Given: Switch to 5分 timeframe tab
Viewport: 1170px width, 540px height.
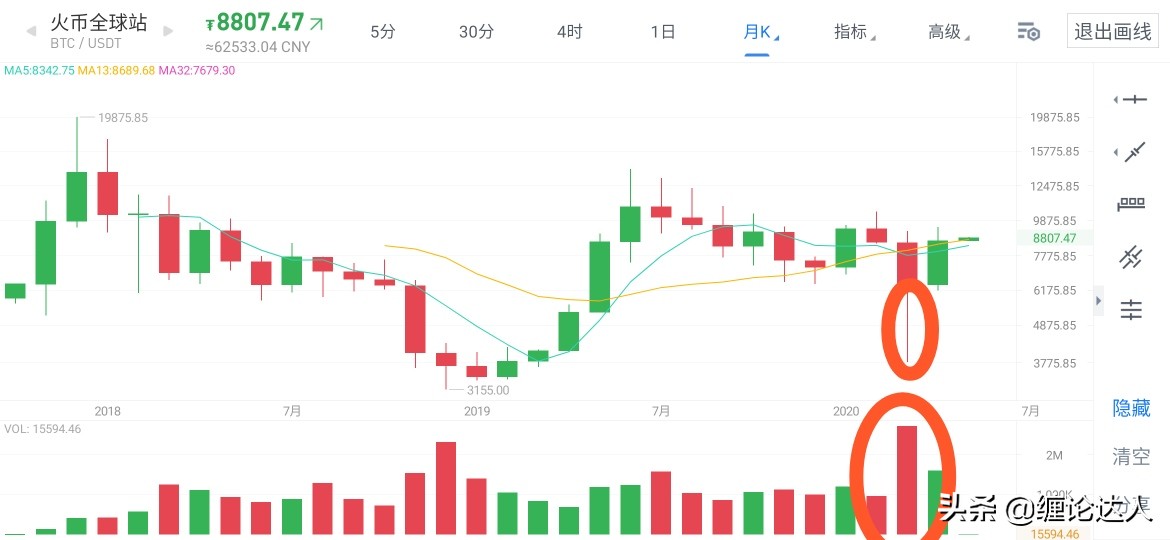Looking at the screenshot, I should (383, 32).
